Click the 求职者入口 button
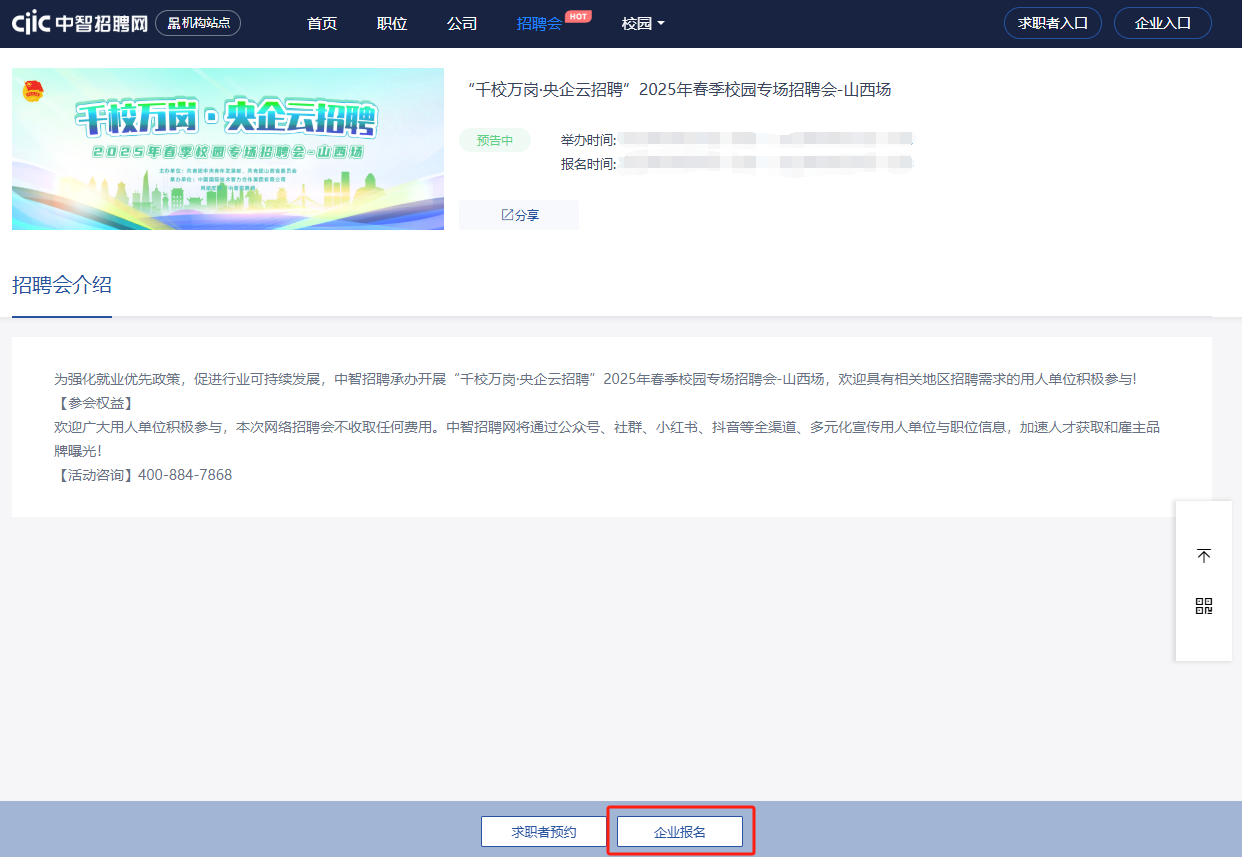1242x857 pixels. [1052, 23]
